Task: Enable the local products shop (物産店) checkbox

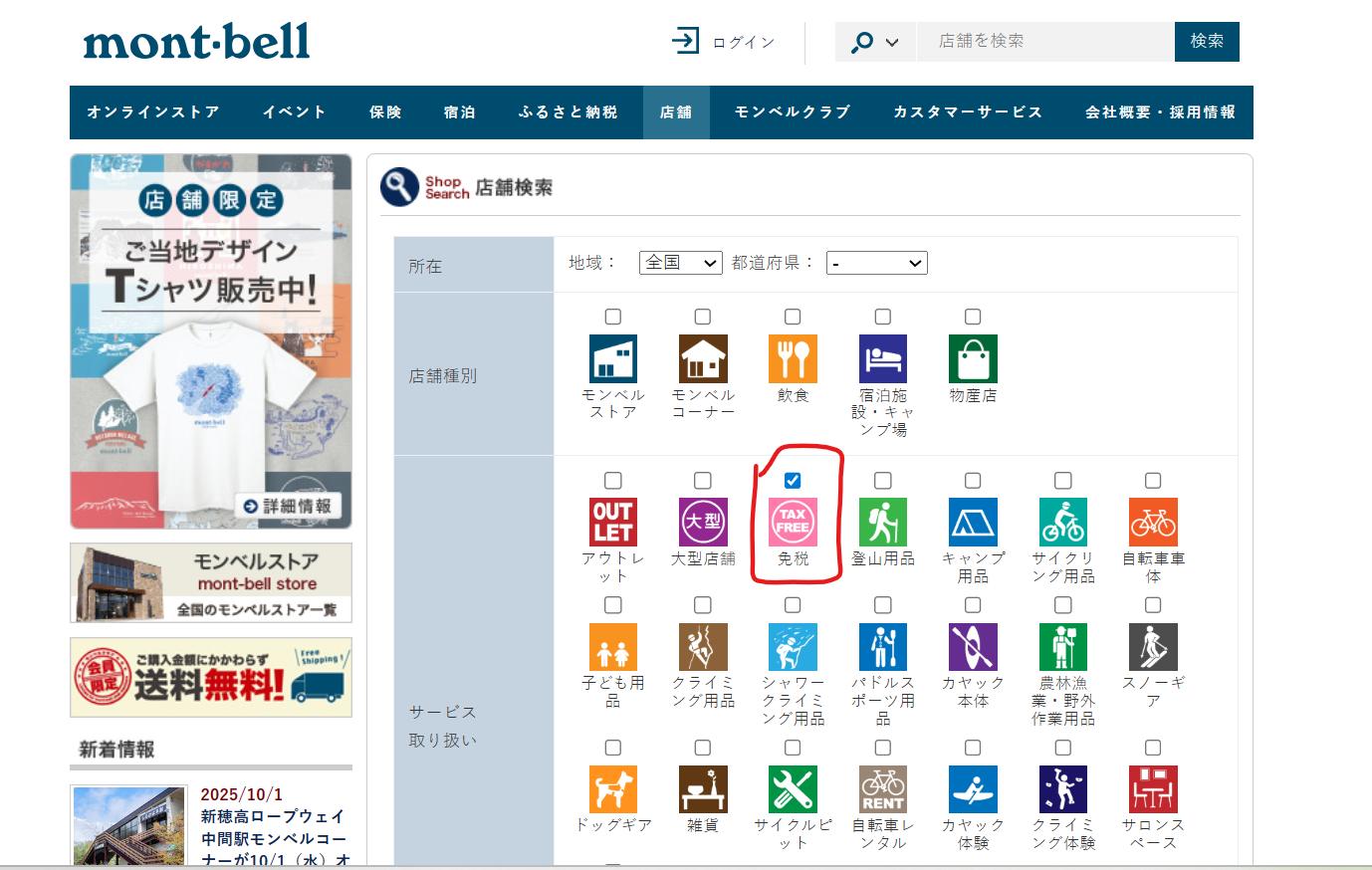Action: tap(973, 317)
